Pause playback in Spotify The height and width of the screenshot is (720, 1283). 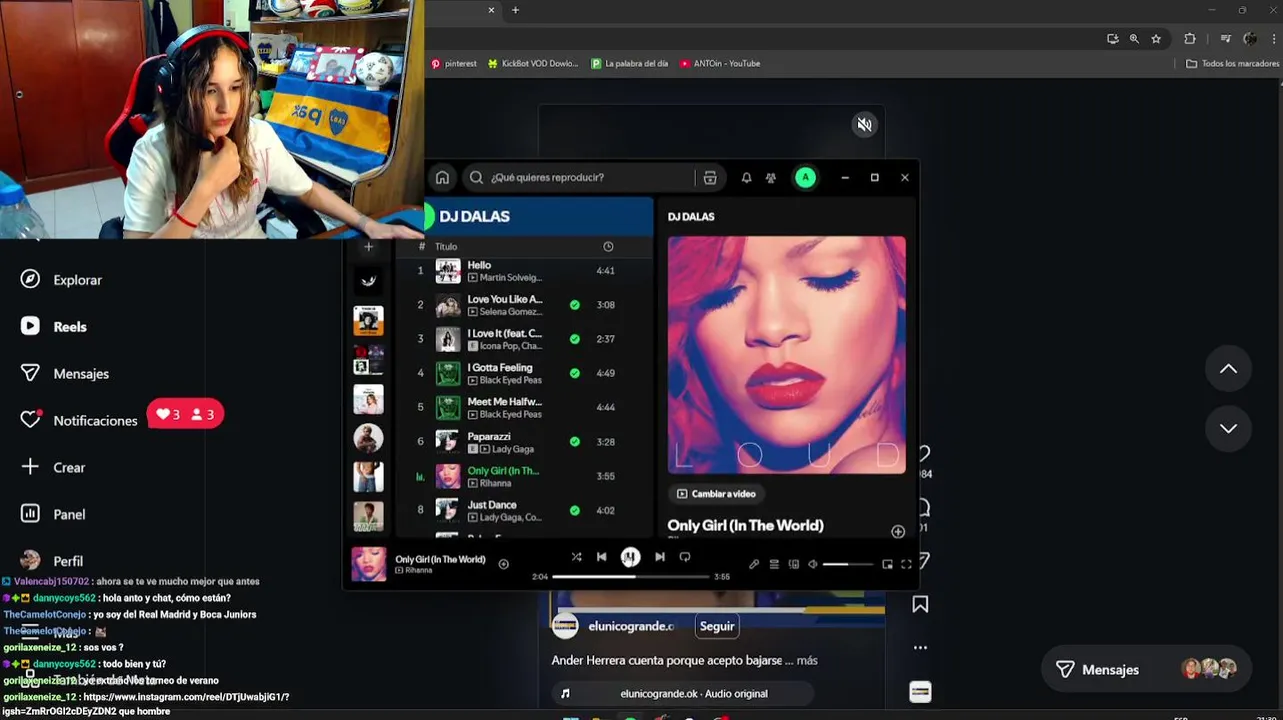coord(630,557)
